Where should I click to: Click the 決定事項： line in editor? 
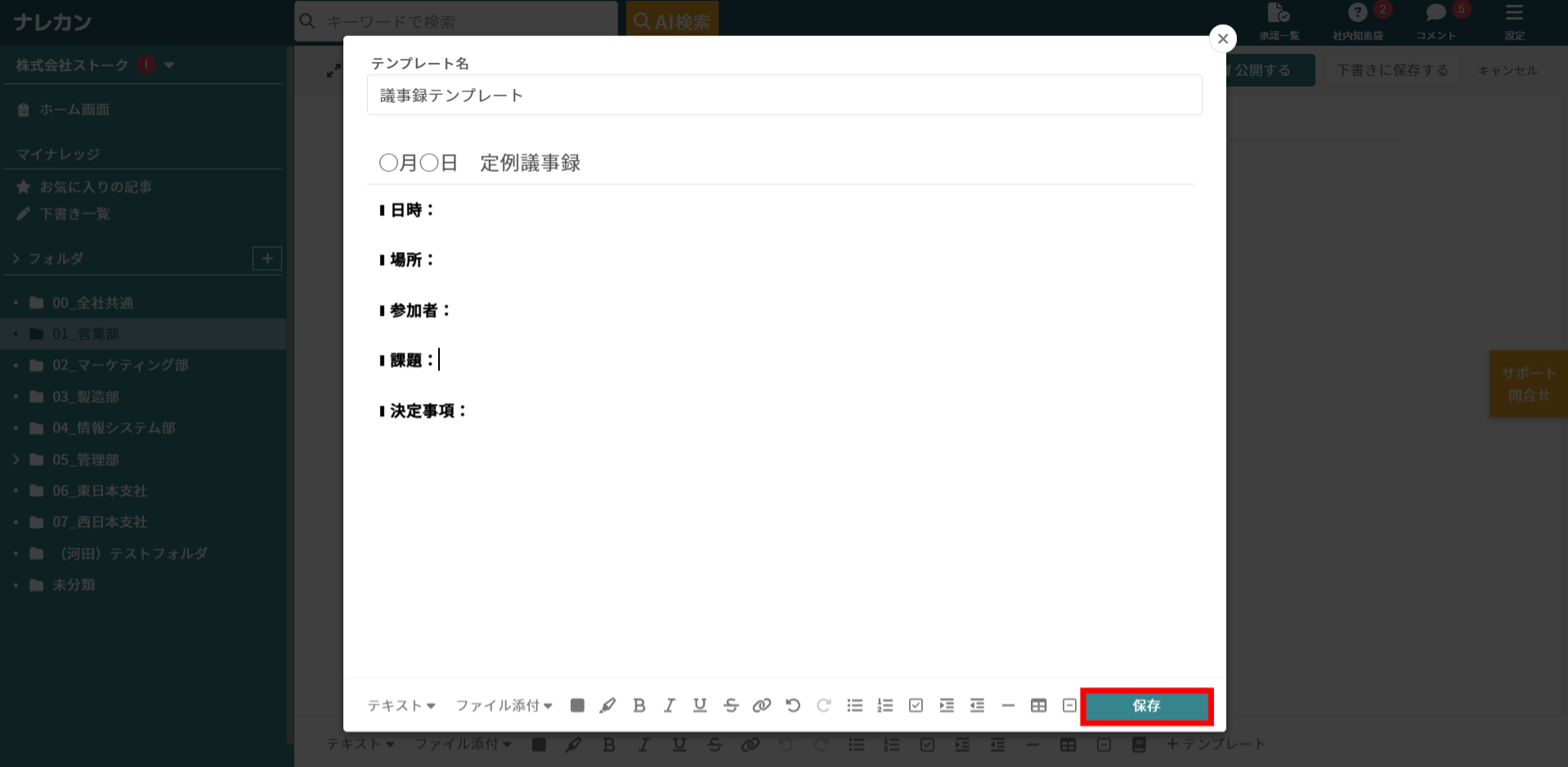[423, 410]
